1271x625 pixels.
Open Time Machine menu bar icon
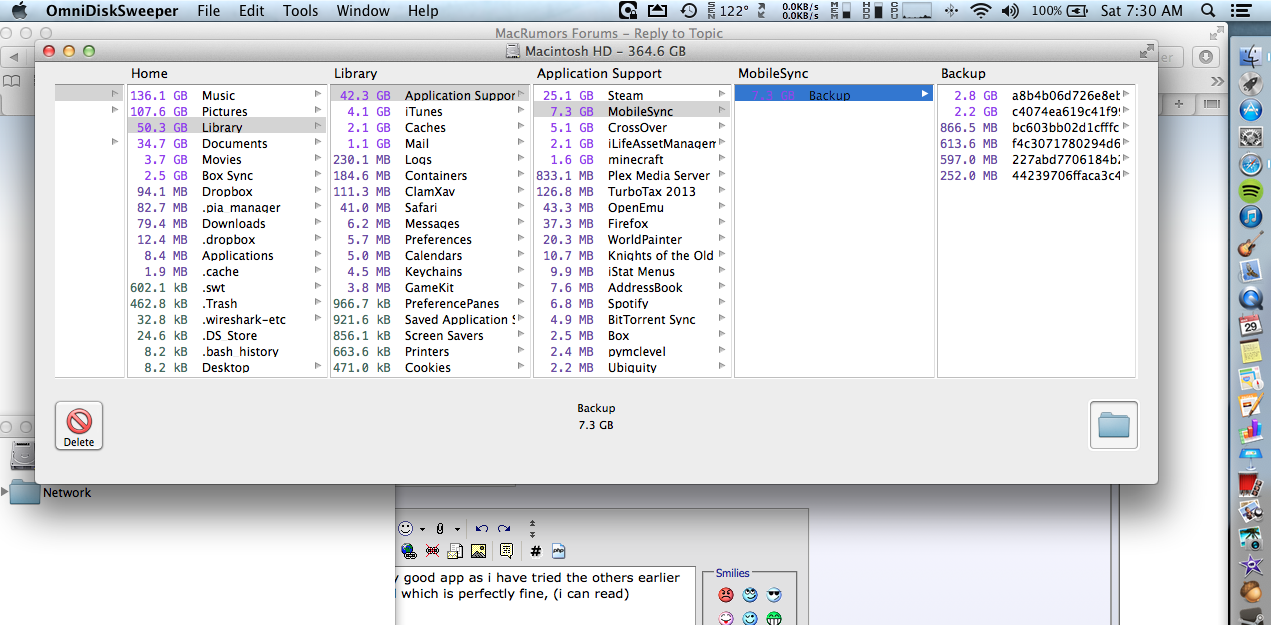[x=689, y=11]
